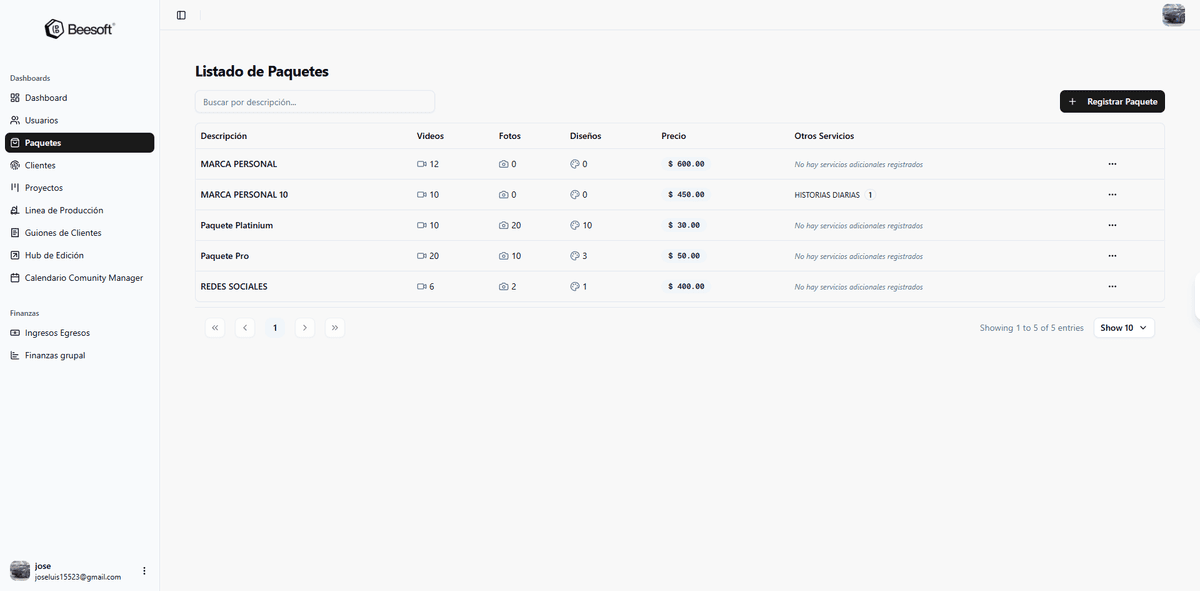The height and width of the screenshot is (591, 1200).
Task: Switch to the Paquetes section
Action: [x=45, y=142]
